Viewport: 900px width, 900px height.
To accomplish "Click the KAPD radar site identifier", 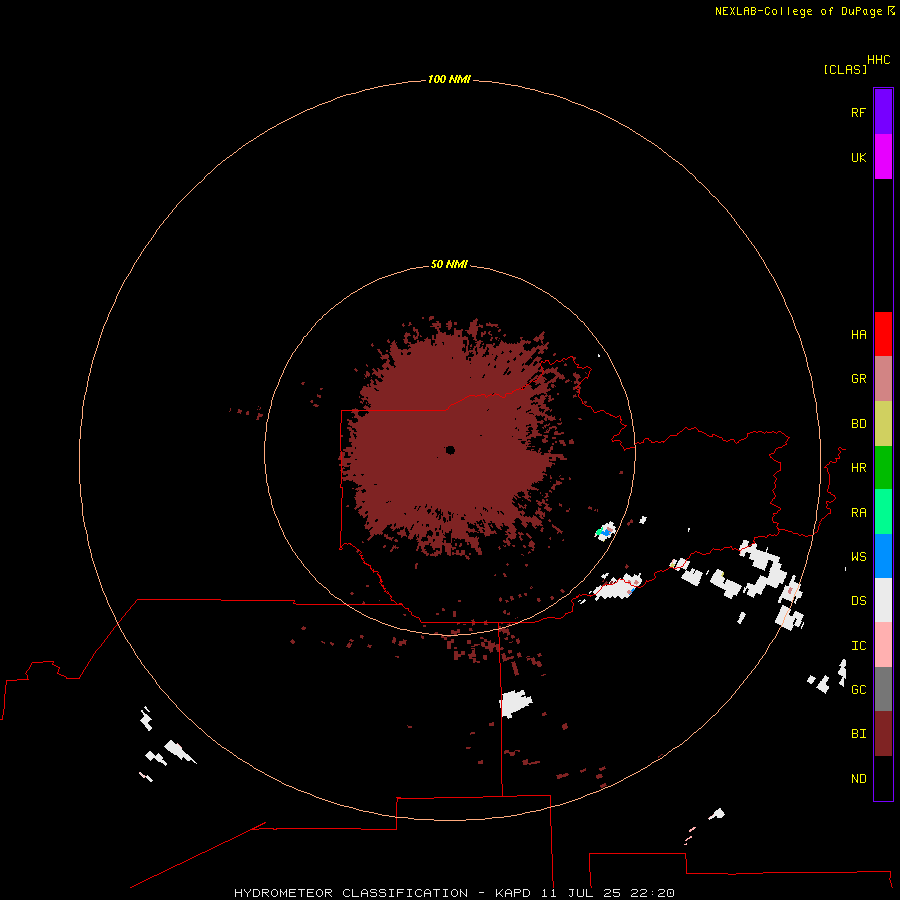I will click(x=513, y=893).
